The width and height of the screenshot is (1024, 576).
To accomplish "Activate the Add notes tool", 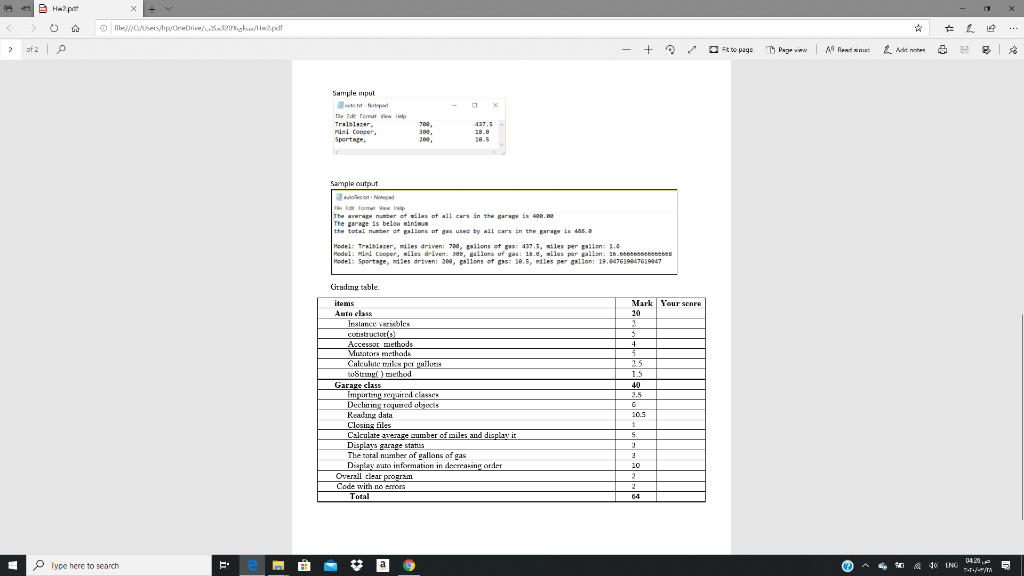I will [x=904, y=50].
